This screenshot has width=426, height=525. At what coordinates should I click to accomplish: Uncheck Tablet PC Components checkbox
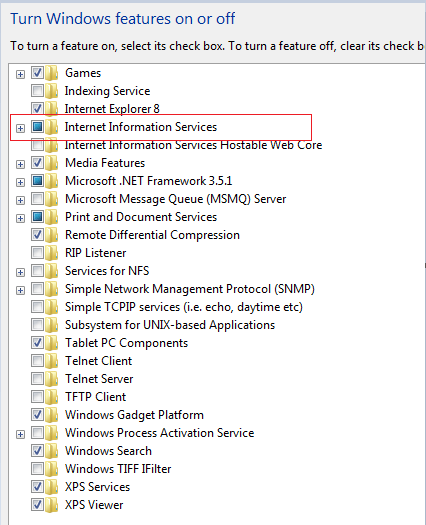point(37,343)
